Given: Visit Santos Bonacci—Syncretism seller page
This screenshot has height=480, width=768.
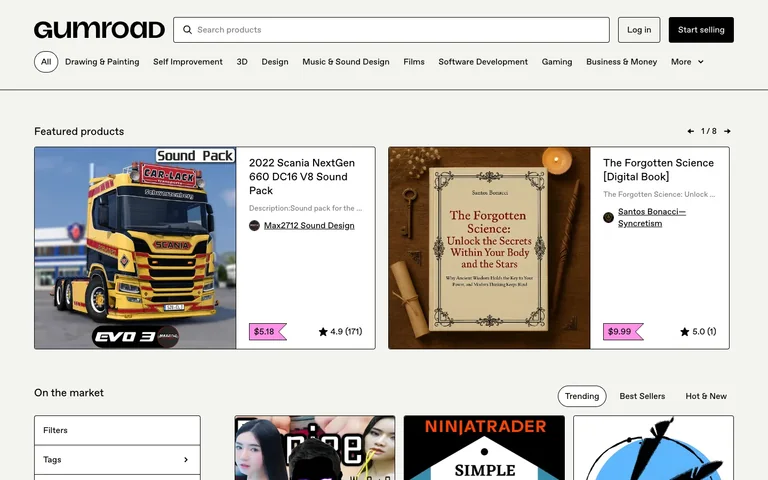Looking at the screenshot, I should pos(652,217).
